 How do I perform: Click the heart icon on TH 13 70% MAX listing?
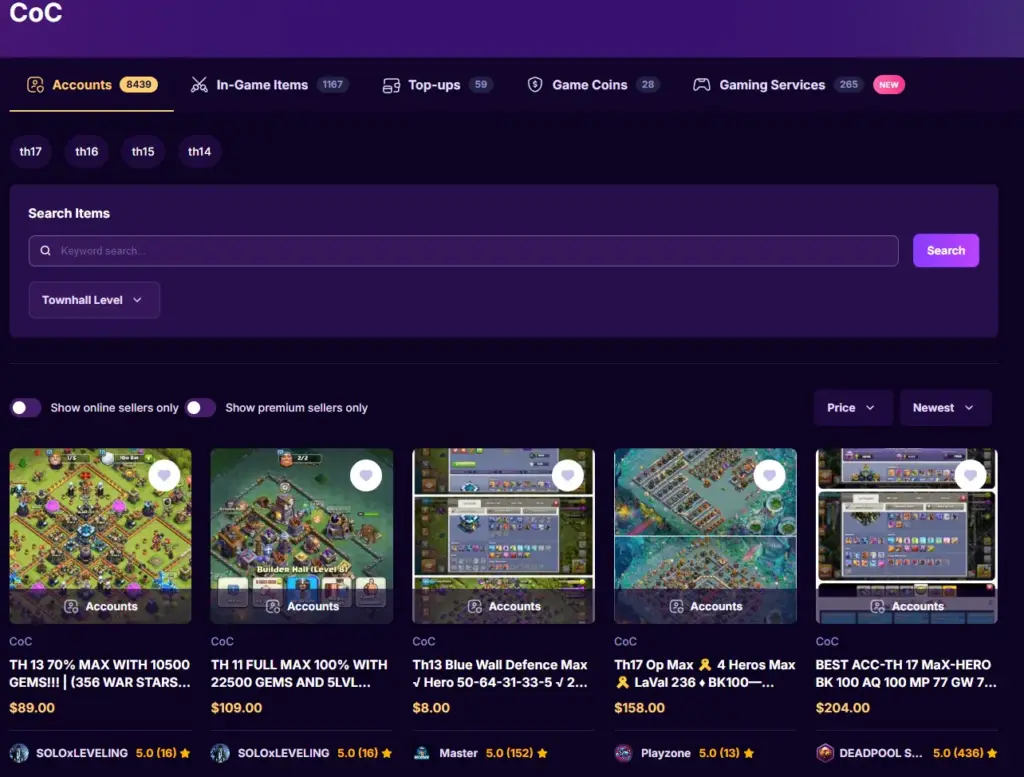click(x=165, y=475)
